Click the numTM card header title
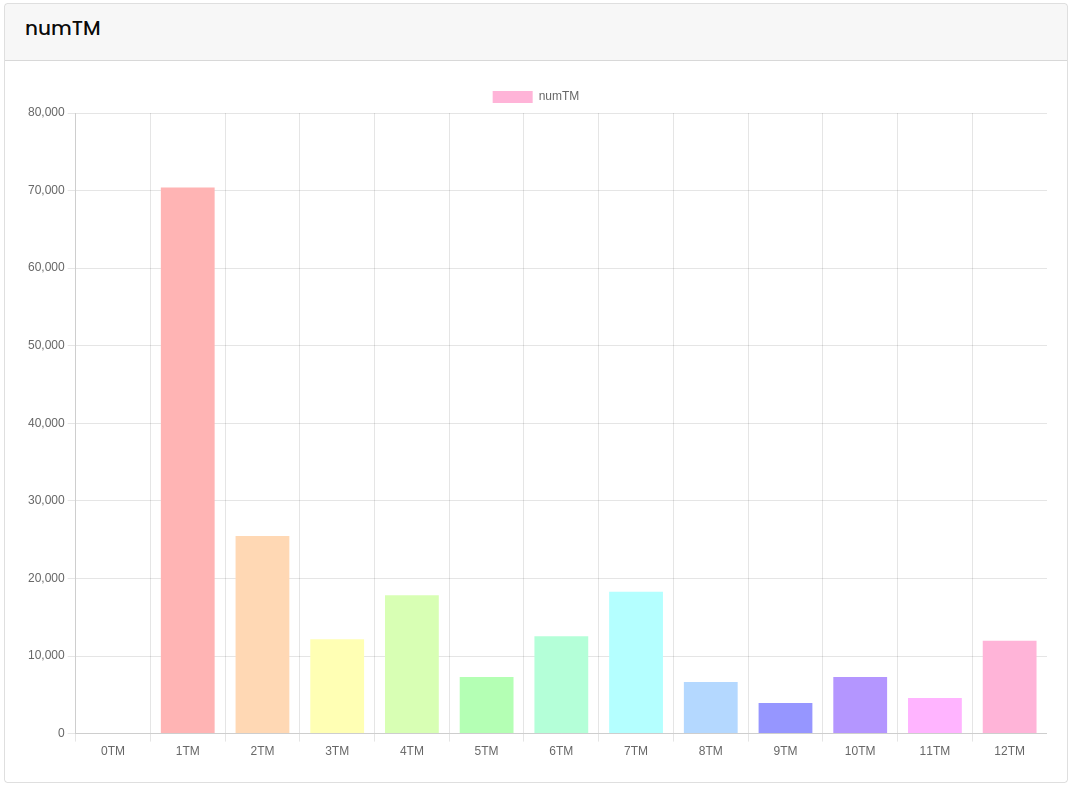 (x=63, y=29)
